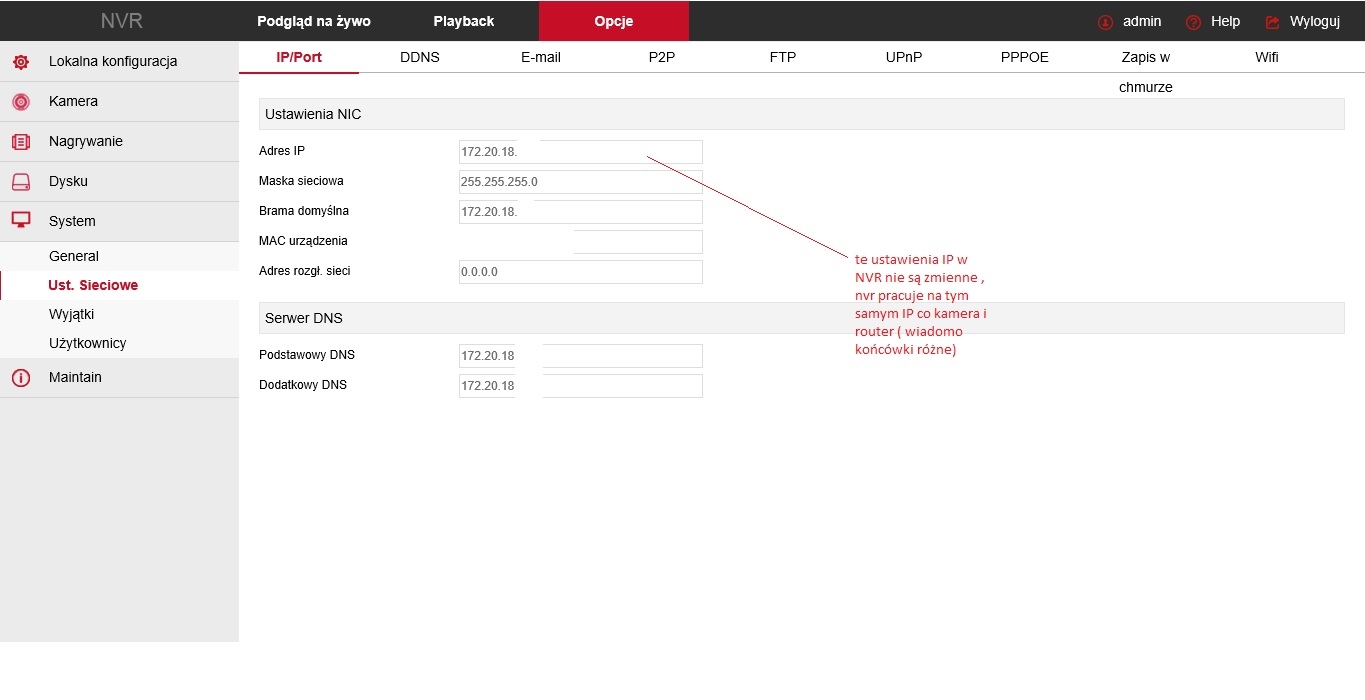Click the Adres rozgł. sieci field
Screen dimensions: 1365x700
581,272
